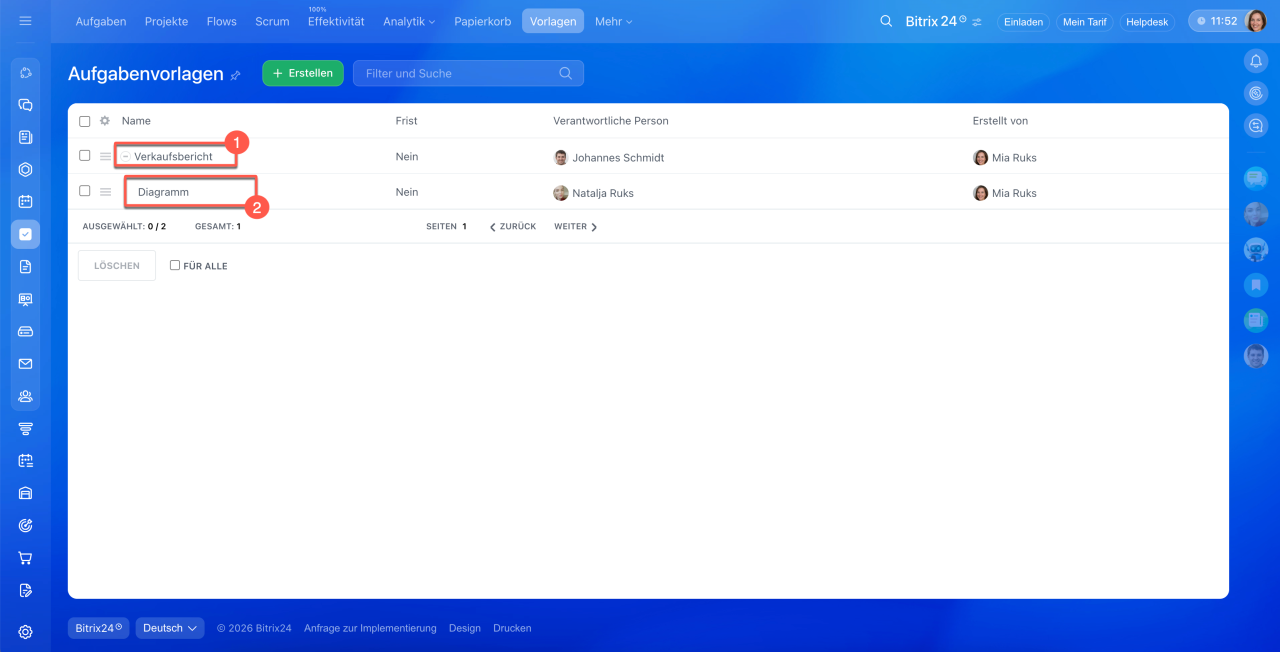This screenshot has height=652, width=1280.
Task: Check the Diagramm row checkbox
Action: [85, 191]
